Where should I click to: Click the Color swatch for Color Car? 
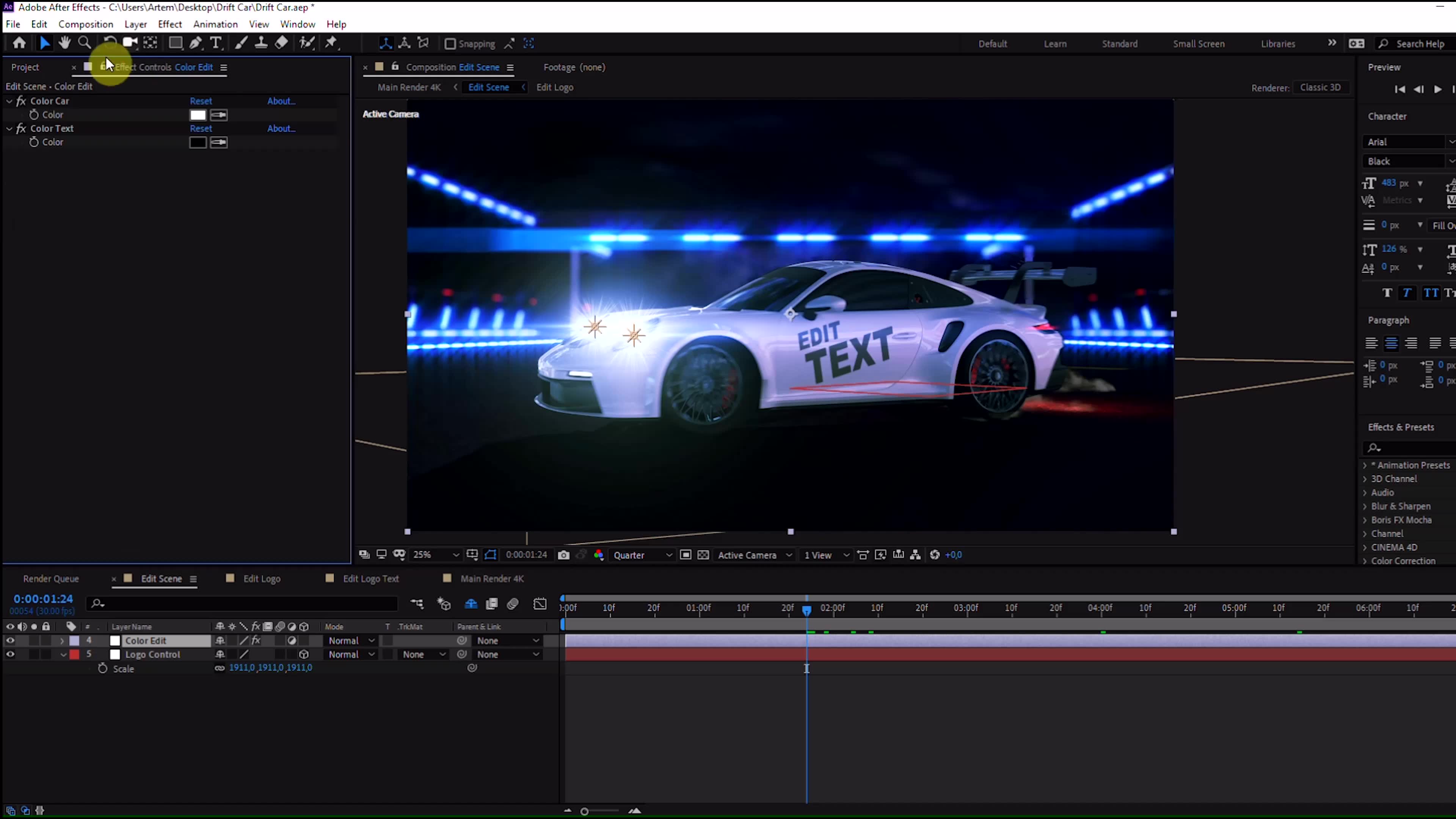(198, 114)
